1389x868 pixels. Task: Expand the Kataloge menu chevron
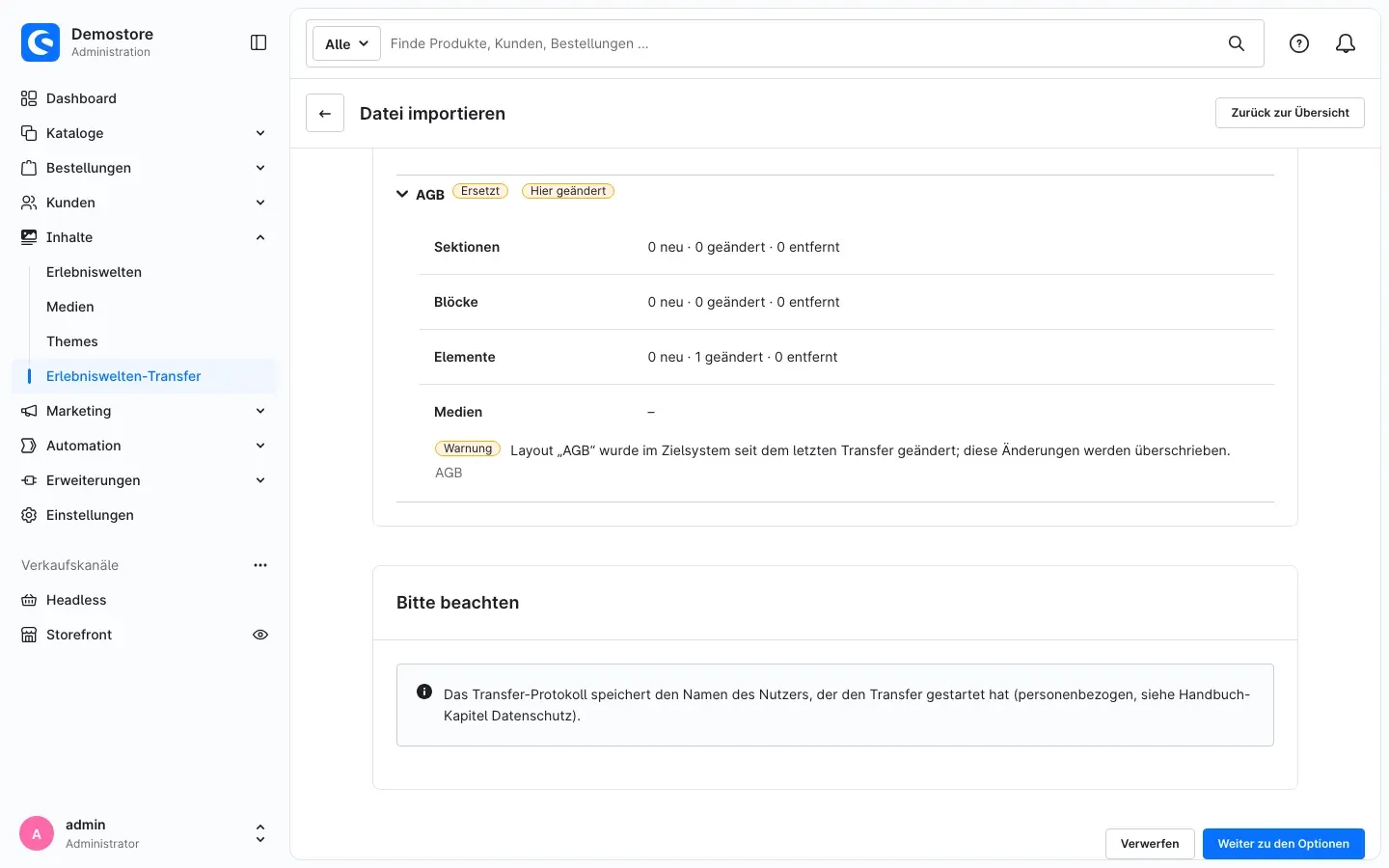[x=260, y=133]
